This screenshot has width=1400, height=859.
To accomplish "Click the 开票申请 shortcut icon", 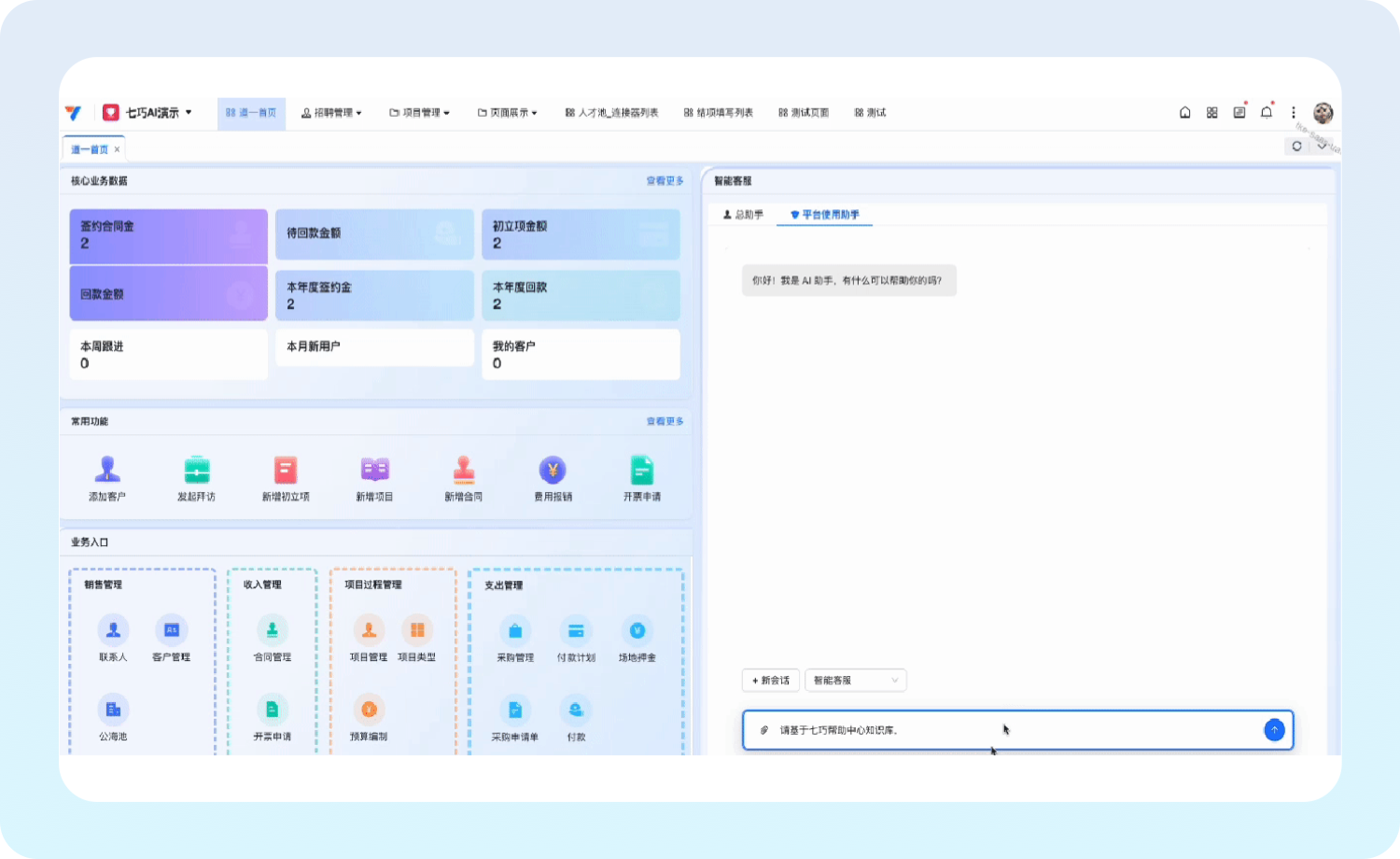I will 642,470.
